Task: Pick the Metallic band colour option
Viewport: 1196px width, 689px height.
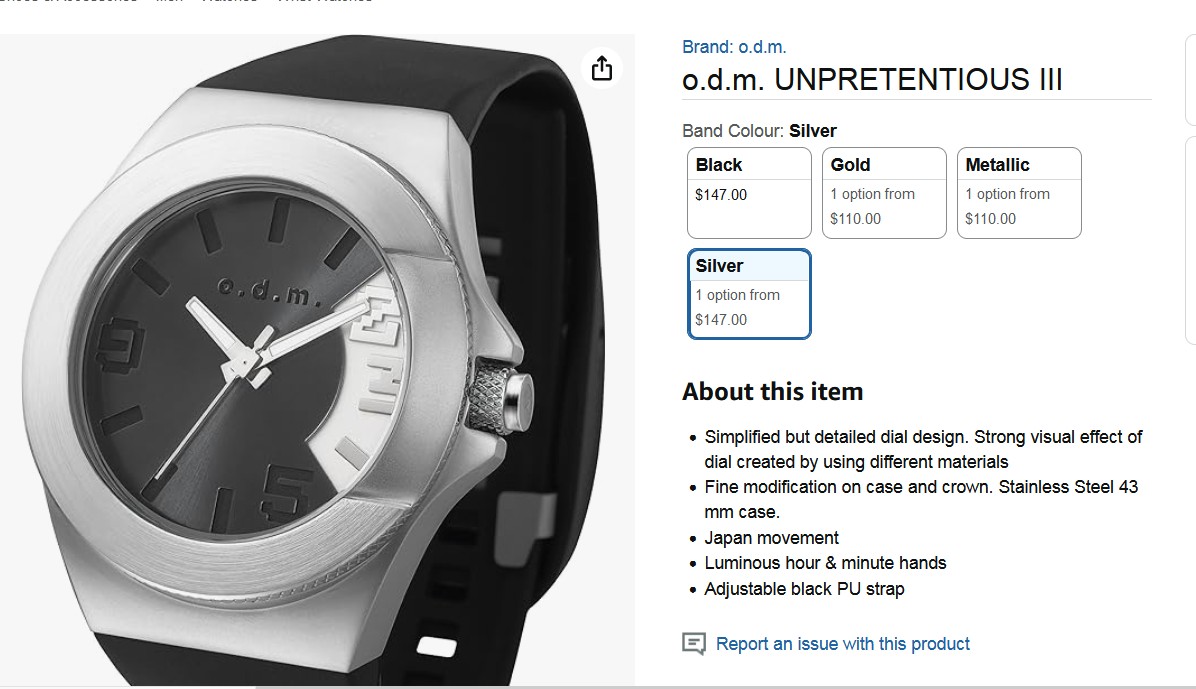Action: [1019, 192]
